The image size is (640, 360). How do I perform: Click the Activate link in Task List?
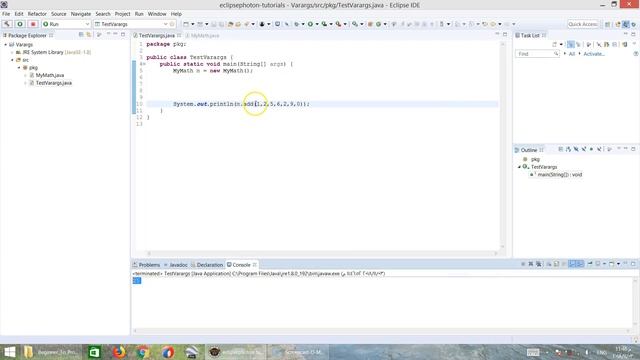click(594, 54)
